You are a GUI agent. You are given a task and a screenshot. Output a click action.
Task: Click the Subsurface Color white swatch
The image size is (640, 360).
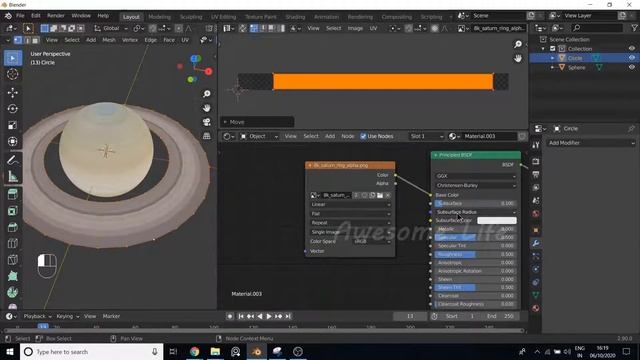click(x=497, y=220)
